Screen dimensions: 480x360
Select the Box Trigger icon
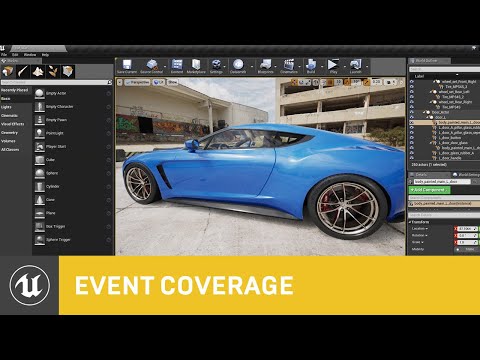coord(40,227)
